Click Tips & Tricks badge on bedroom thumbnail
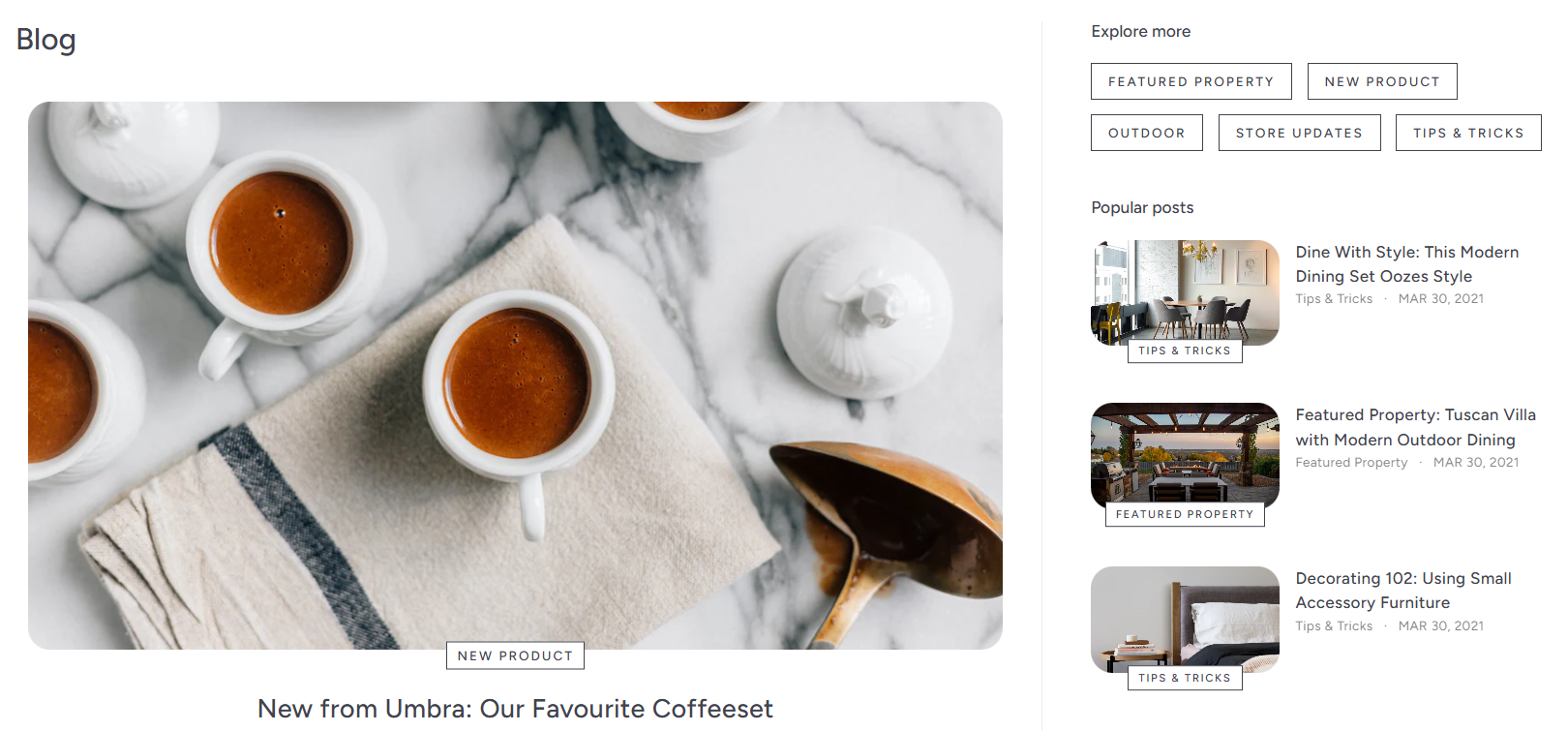Viewport: 1568px width, 731px height. pos(1185,678)
